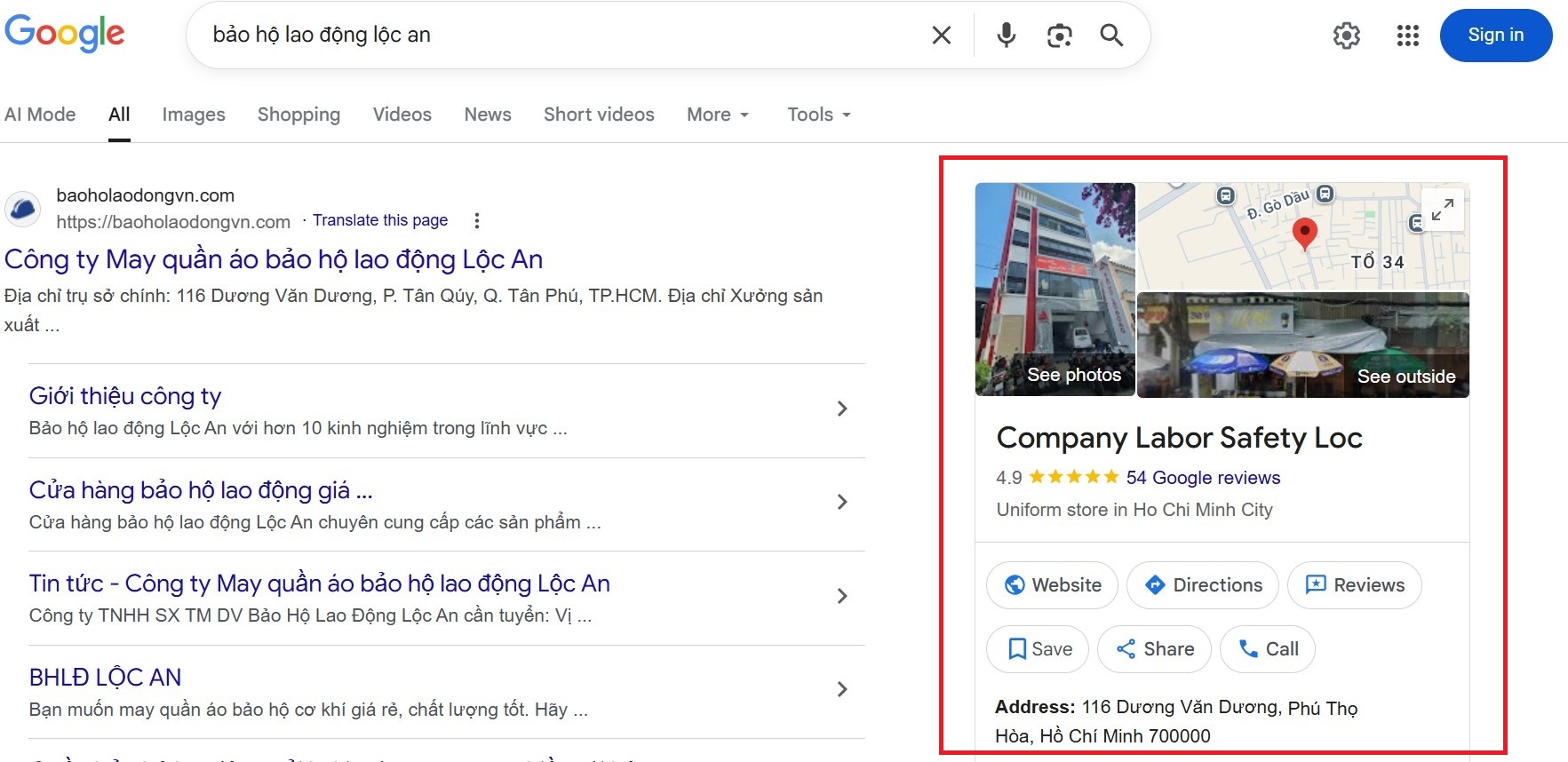Click Translate this page link
The height and width of the screenshot is (762, 1568).
380,220
